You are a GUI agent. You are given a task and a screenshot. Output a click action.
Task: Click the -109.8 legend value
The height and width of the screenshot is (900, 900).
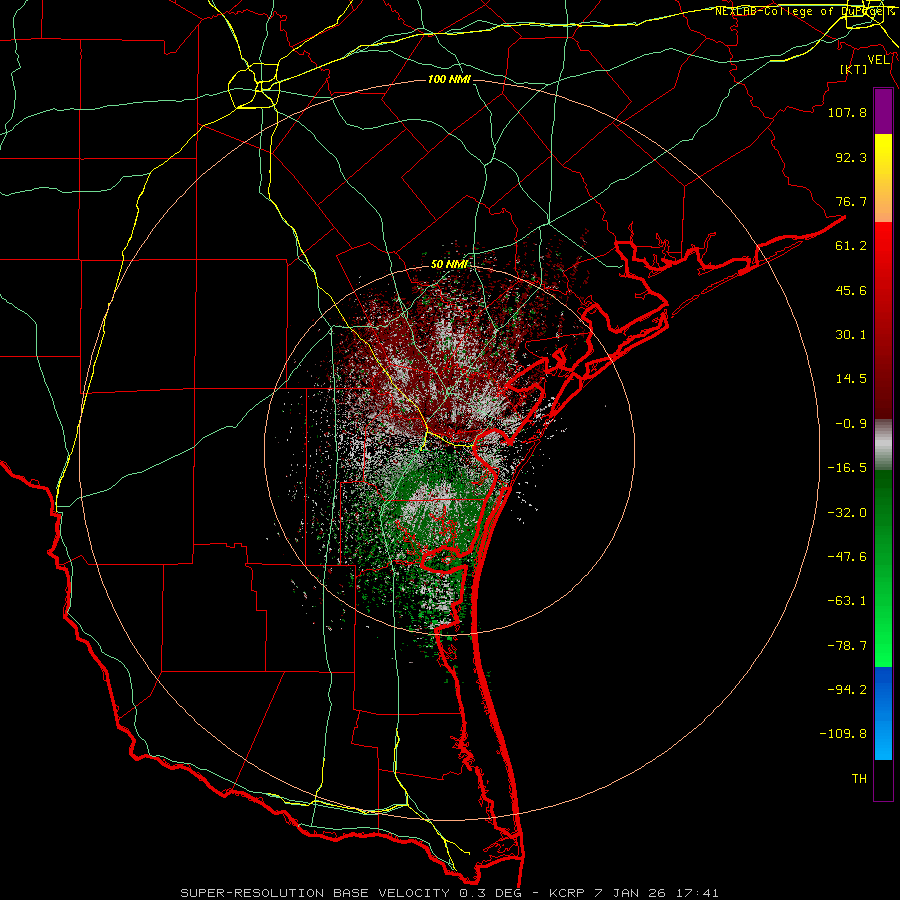pyautogui.click(x=843, y=734)
